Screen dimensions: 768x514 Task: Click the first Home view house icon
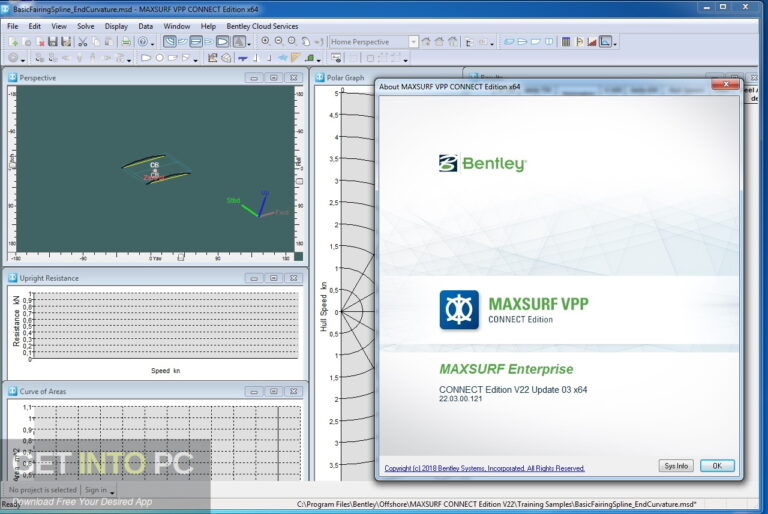[x=426, y=42]
